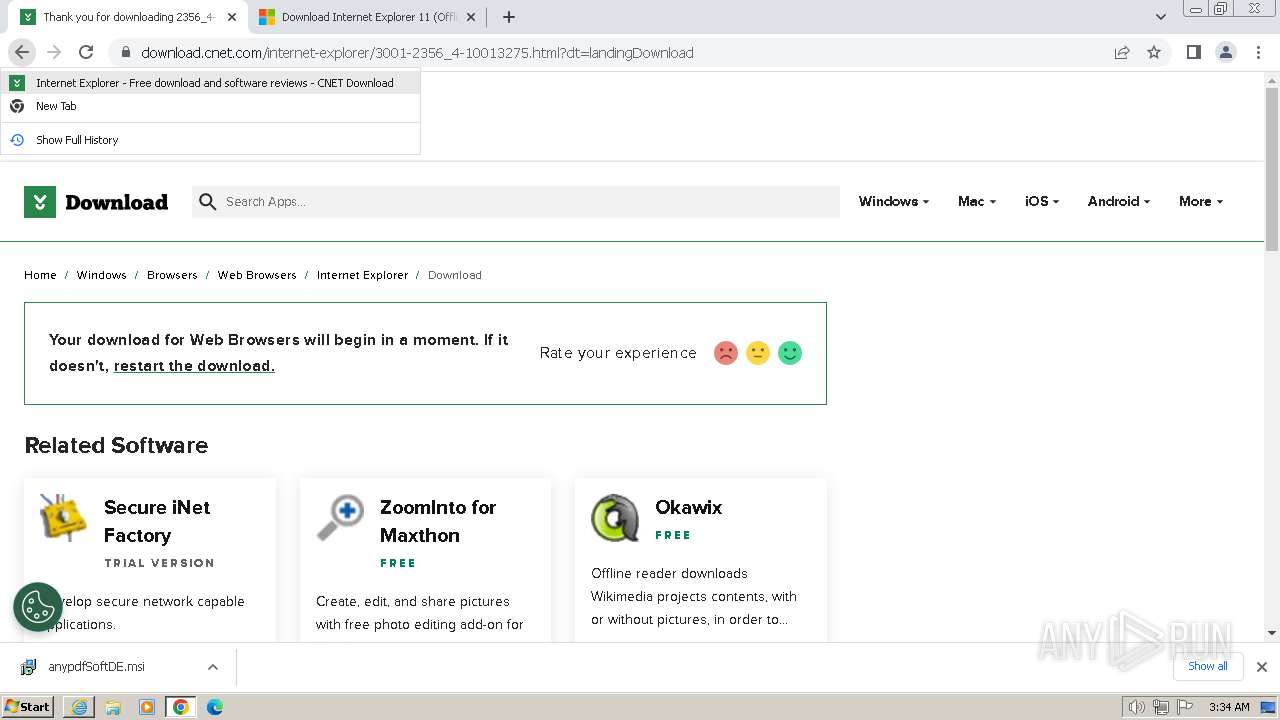Close the 'Download Internet Explorer 11' tab
1280x720 pixels.
(x=471, y=17)
